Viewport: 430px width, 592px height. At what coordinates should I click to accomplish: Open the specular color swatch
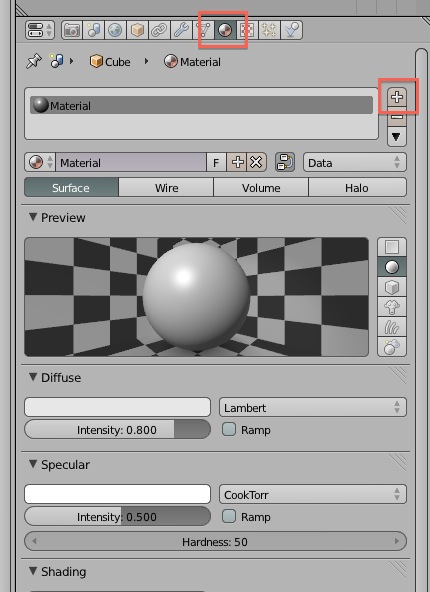click(x=117, y=494)
